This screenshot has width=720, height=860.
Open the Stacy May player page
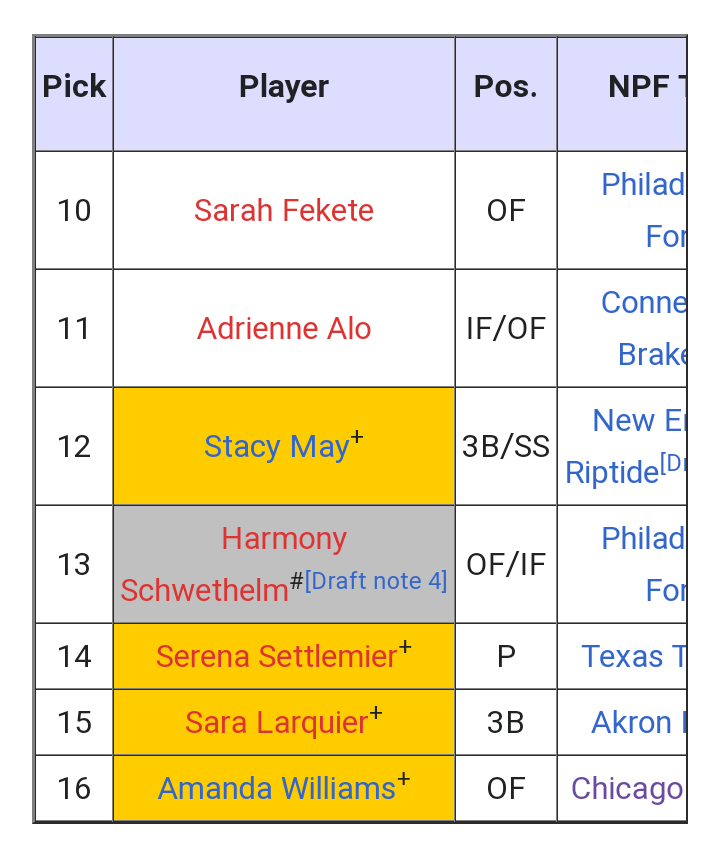pos(277,446)
